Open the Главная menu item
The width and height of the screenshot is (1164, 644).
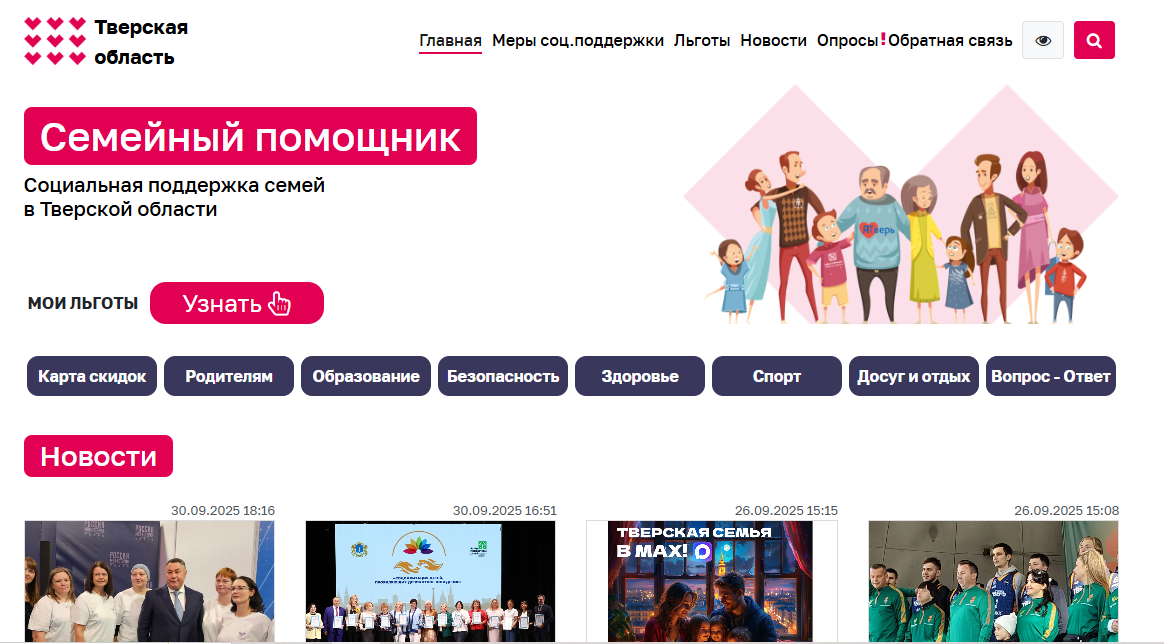click(x=450, y=41)
